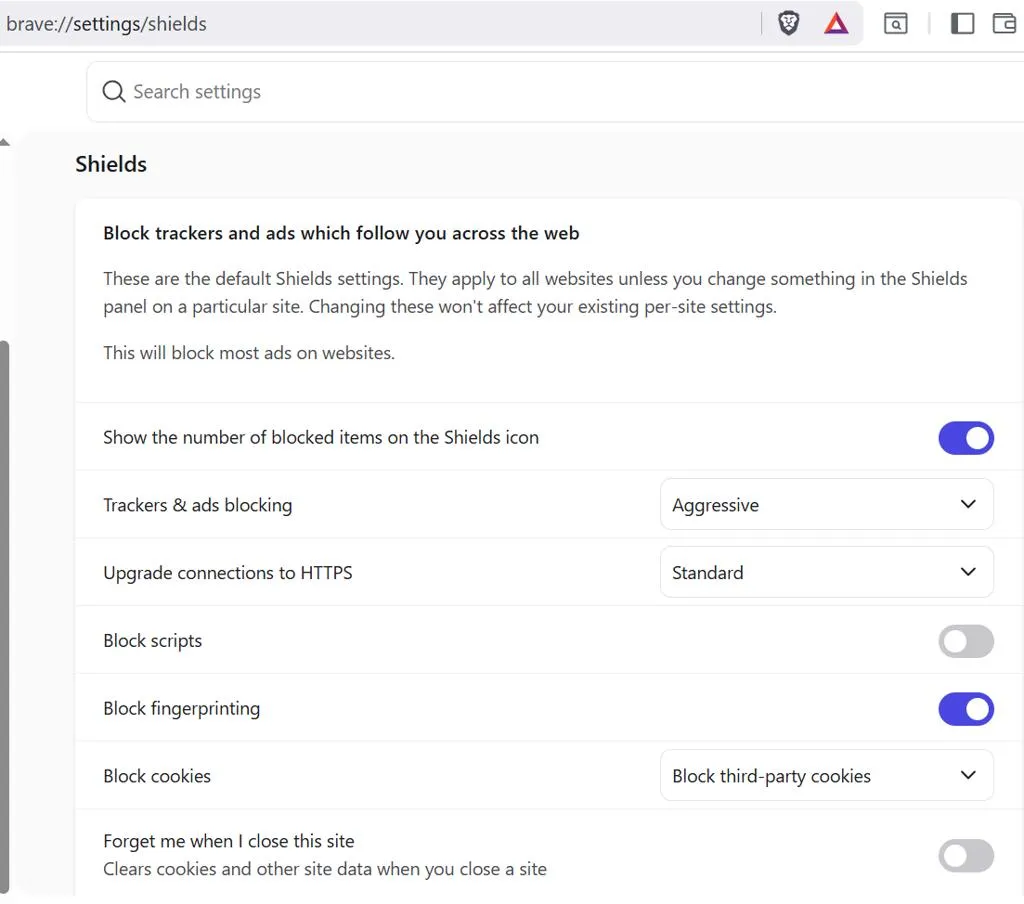Viewport: 1024px width, 904px height.
Task: Open the Brave Shields lion icon
Action: click(788, 24)
